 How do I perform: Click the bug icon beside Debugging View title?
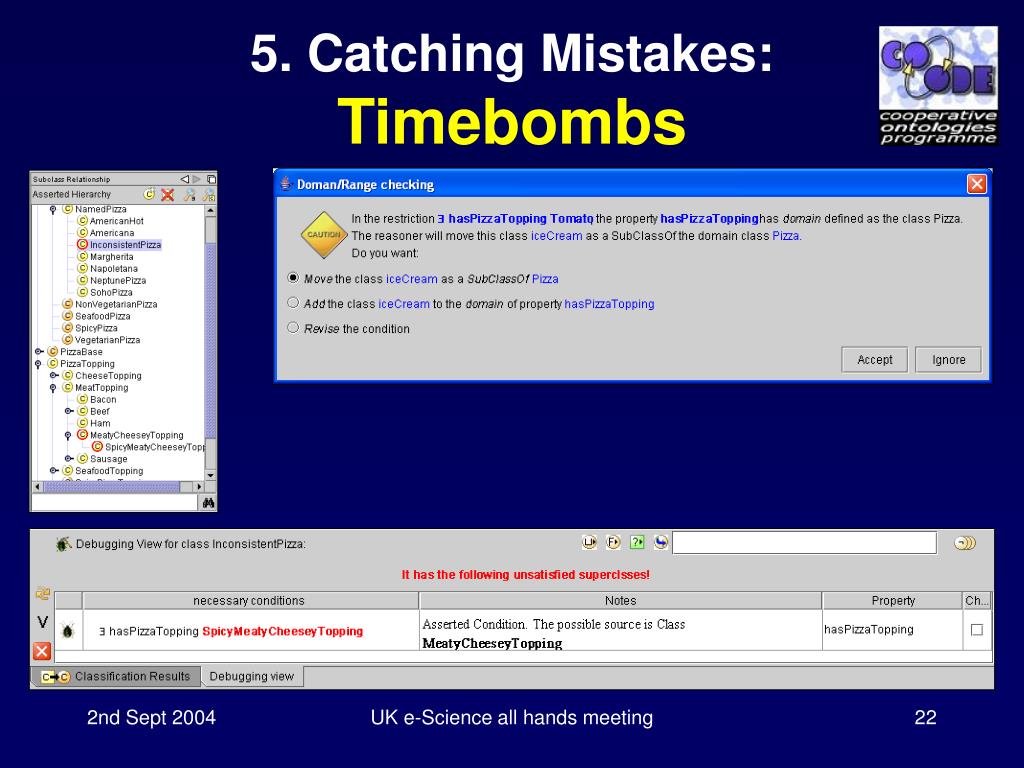point(63,543)
